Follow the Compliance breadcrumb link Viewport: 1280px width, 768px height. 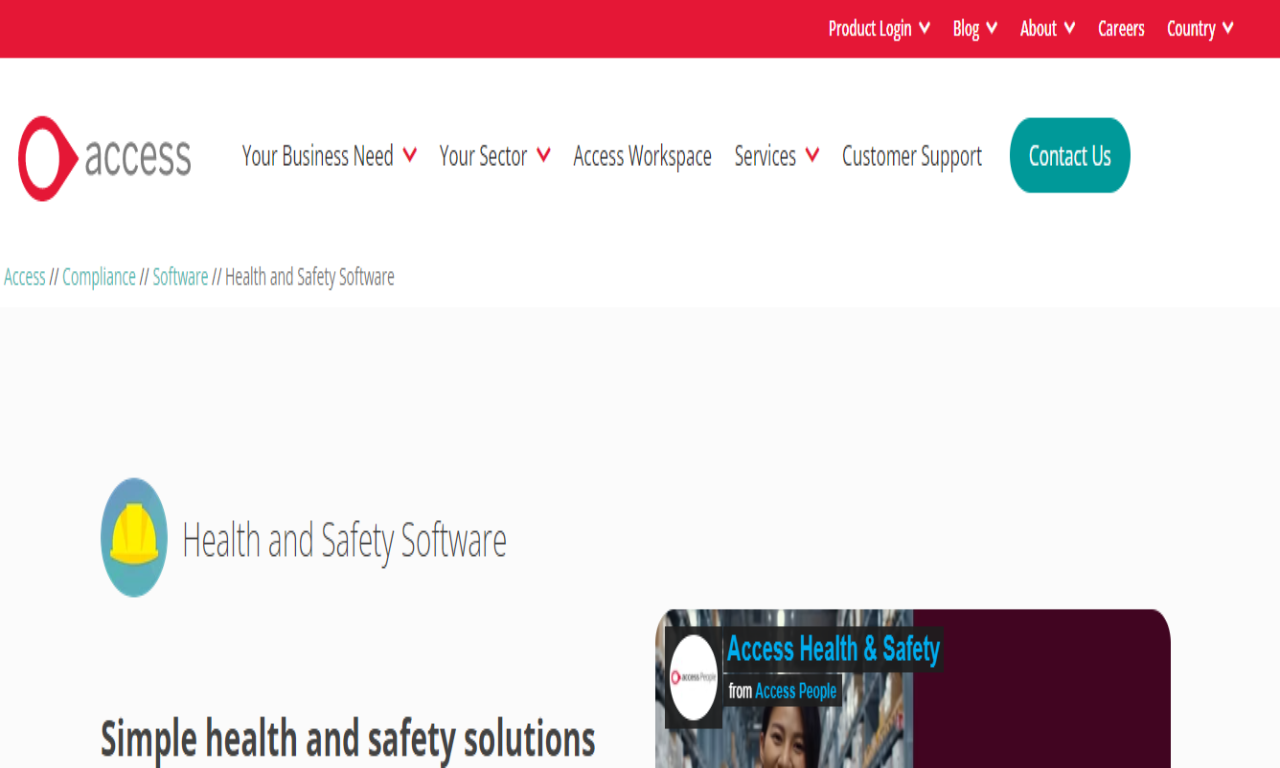(99, 277)
